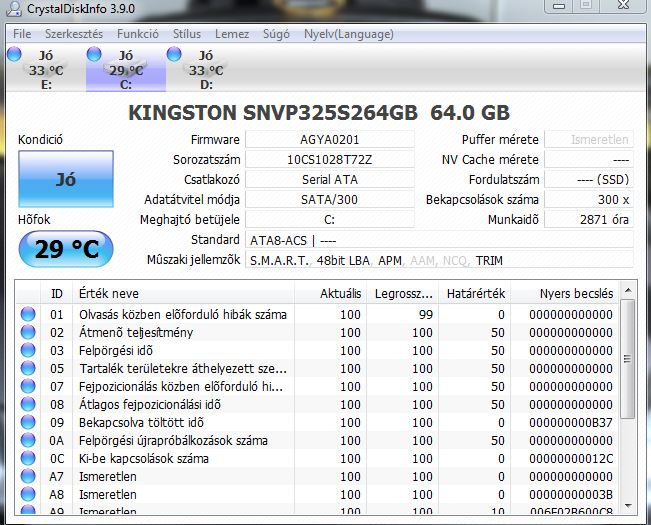Click status orb of attribute 02 row
The height and width of the screenshot is (525, 651).
tap(28, 332)
